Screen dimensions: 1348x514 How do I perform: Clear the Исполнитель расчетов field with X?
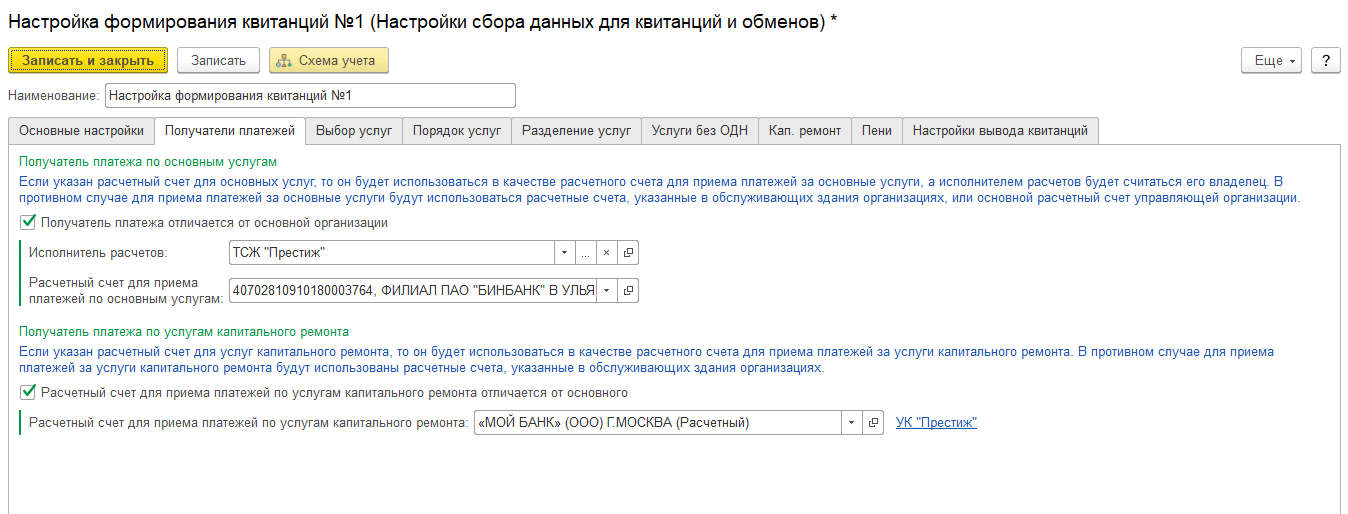click(606, 253)
